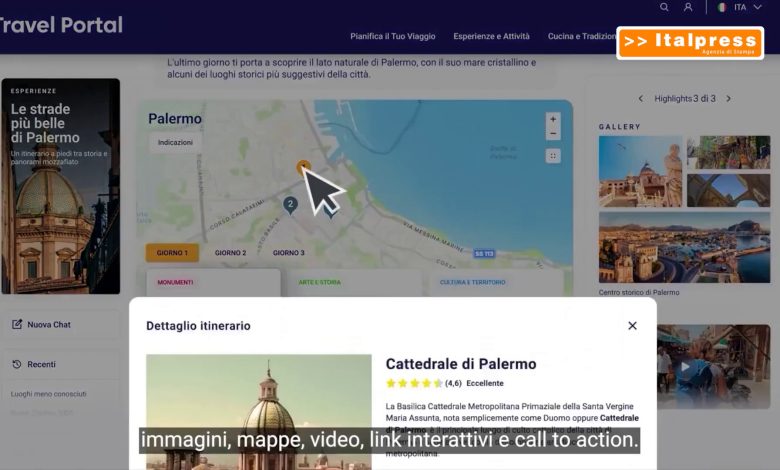Zoom in the map with plus button
The width and height of the screenshot is (780, 470).
(x=553, y=119)
